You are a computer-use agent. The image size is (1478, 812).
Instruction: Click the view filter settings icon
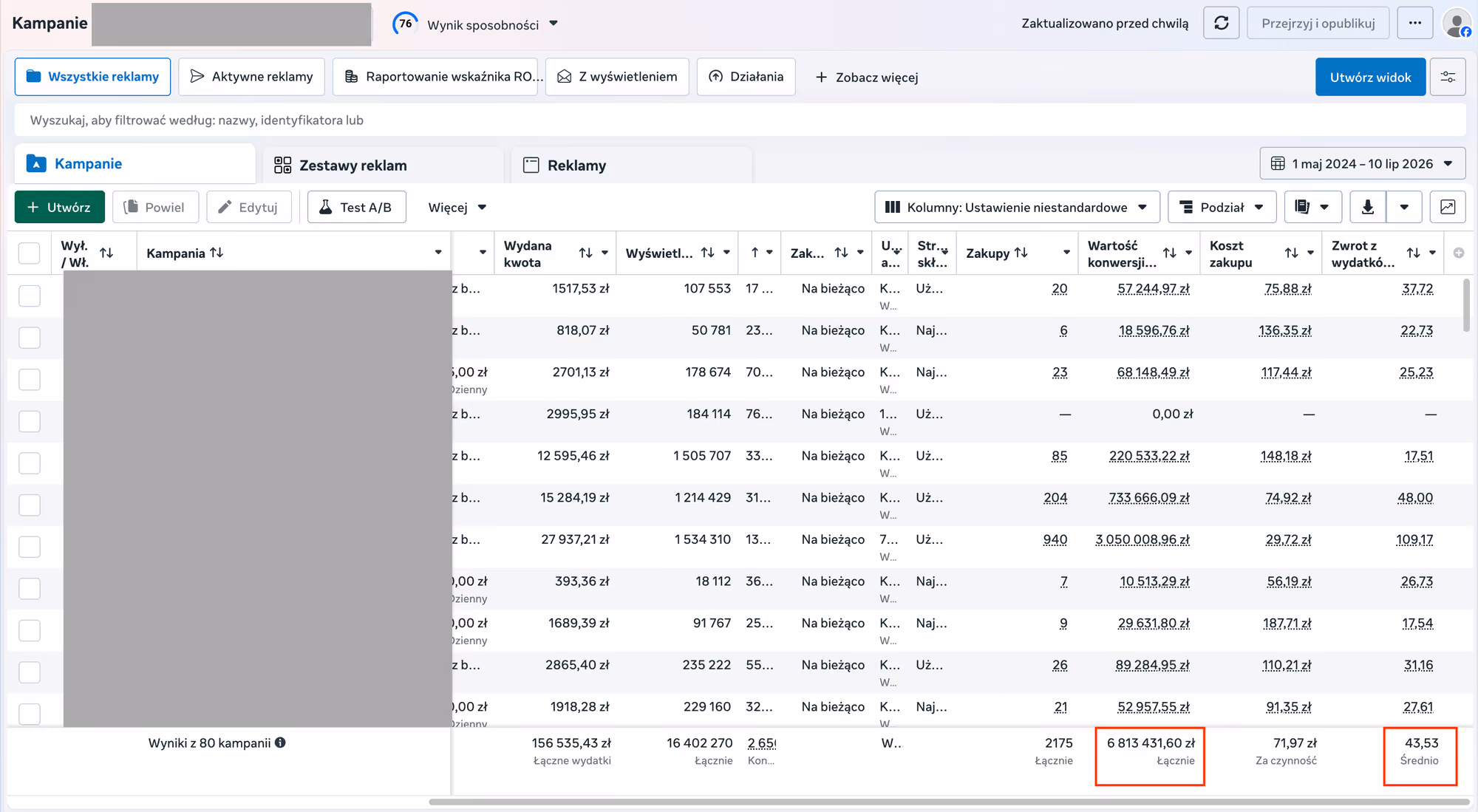coord(1448,77)
